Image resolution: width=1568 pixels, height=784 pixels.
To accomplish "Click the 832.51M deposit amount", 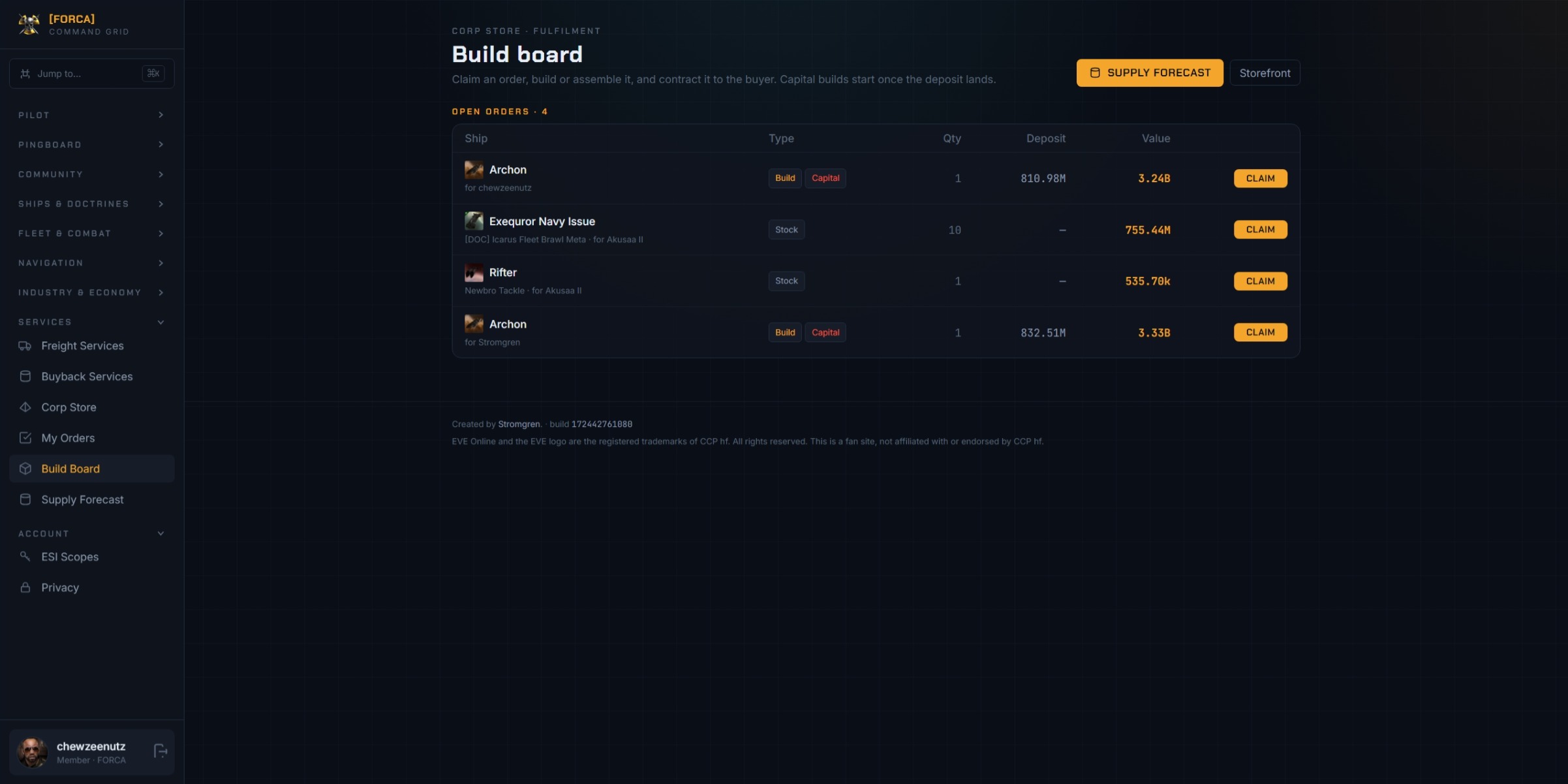I will pyautogui.click(x=1043, y=332).
